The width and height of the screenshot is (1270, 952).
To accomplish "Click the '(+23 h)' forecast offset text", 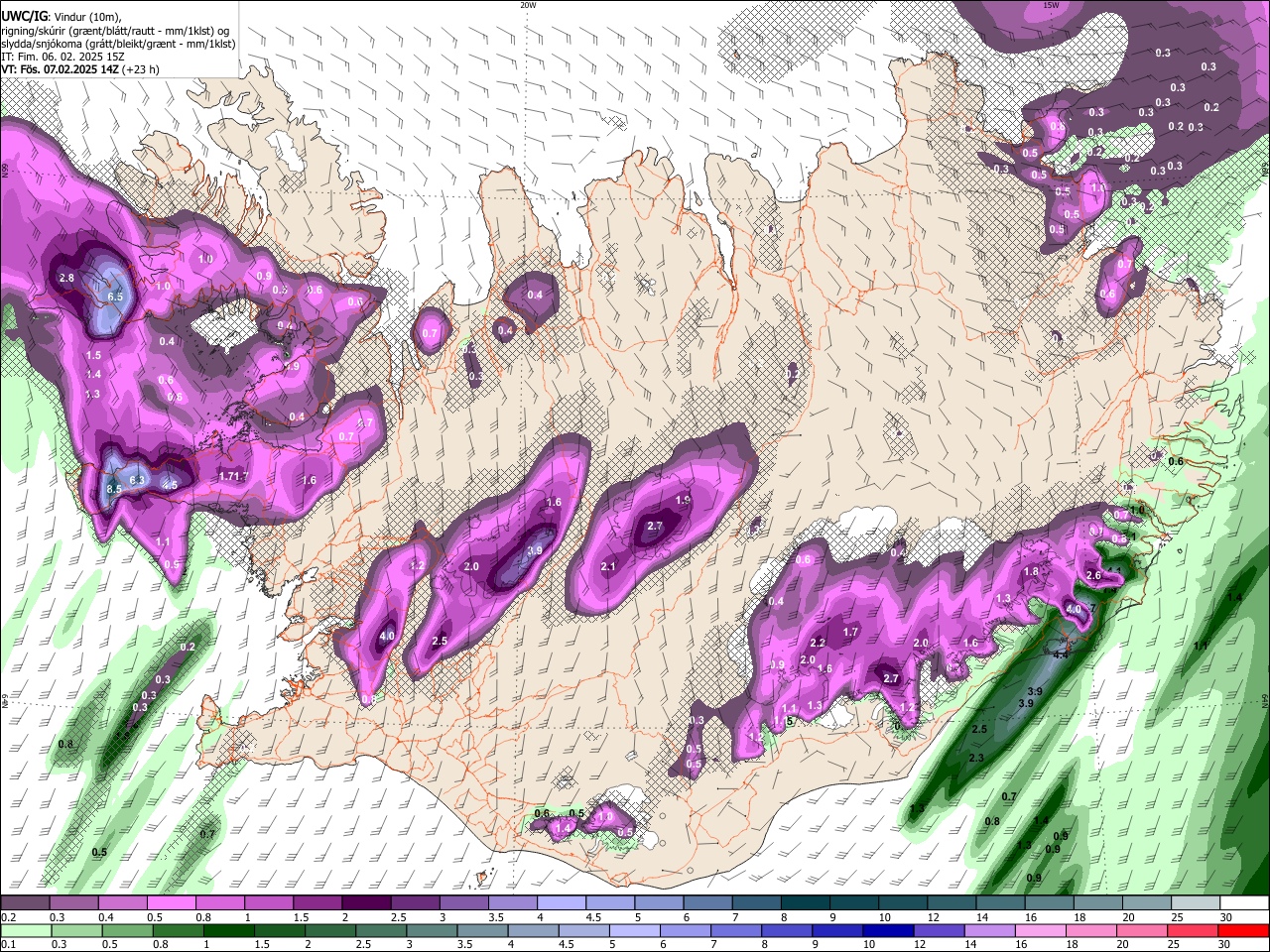I will point(140,69).
